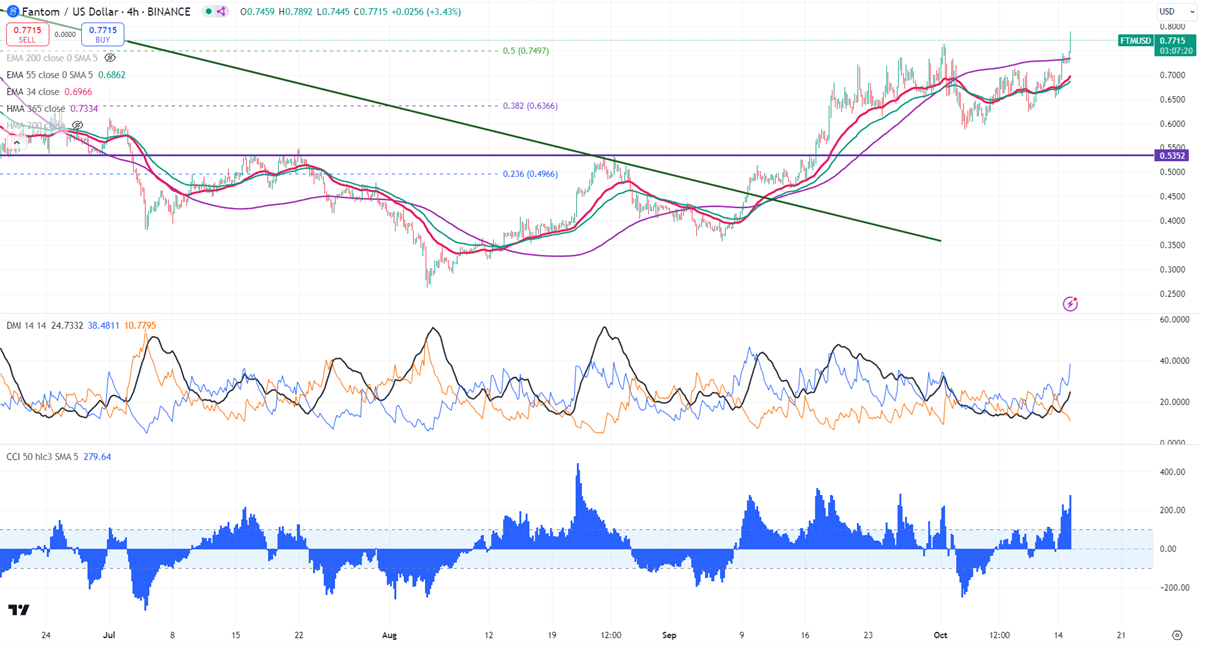Click the Aug label on the time axis

pyautogui.click(x=389, y=634)
